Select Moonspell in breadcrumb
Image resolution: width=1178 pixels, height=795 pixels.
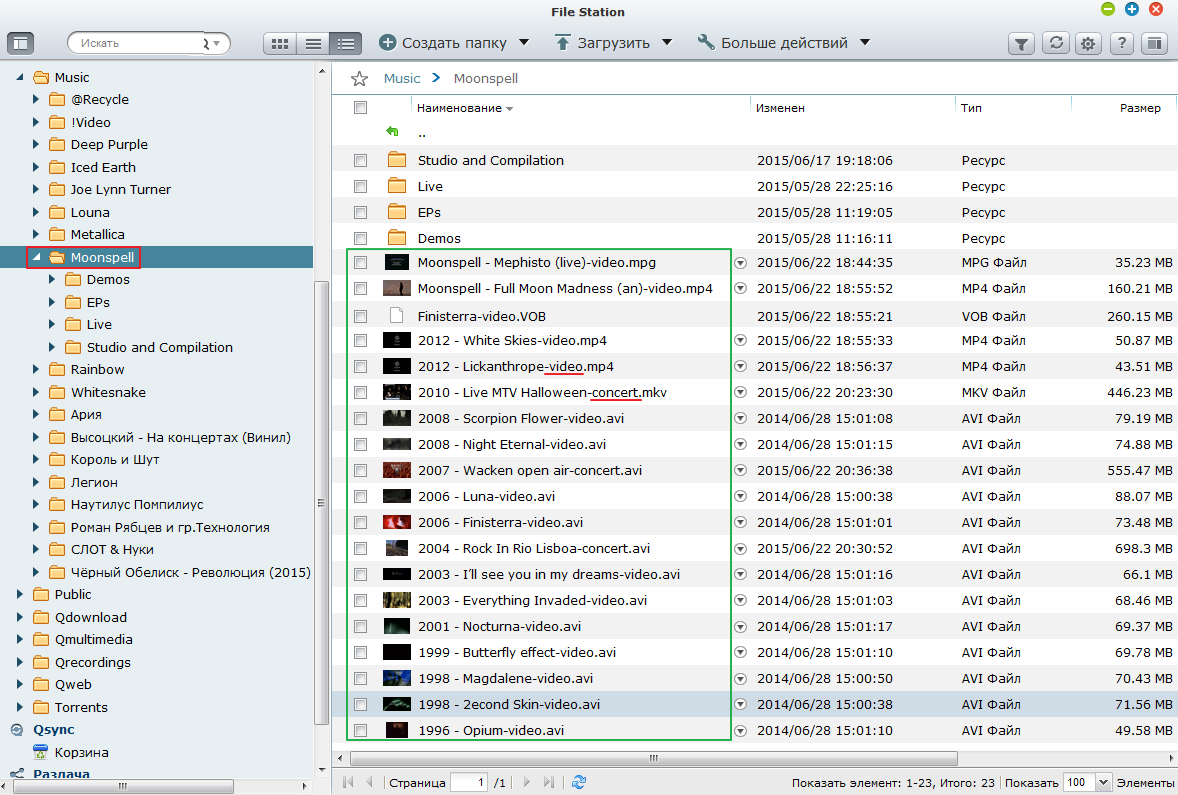(485, 78)
